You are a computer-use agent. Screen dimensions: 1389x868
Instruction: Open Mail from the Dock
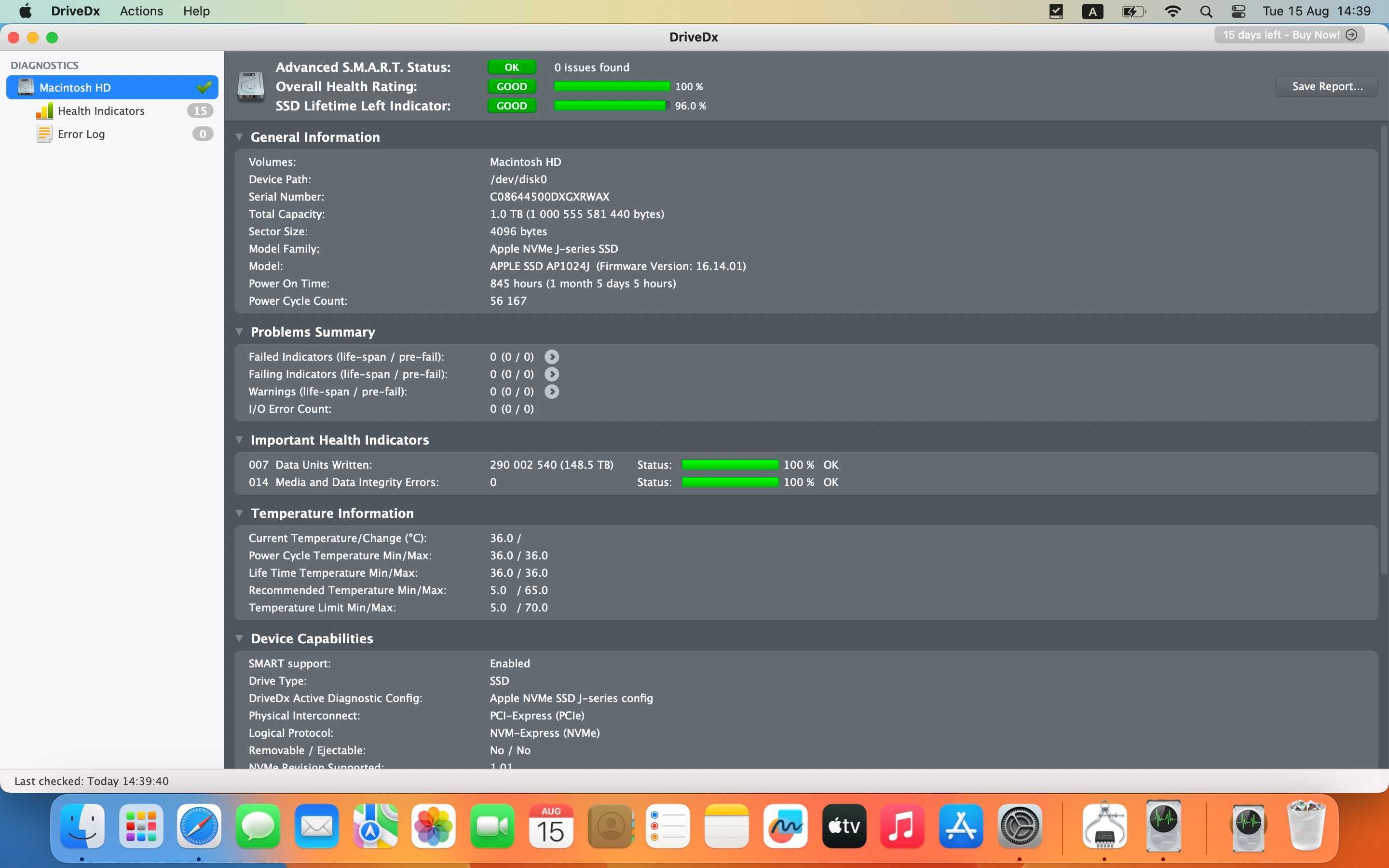[316, 826]
